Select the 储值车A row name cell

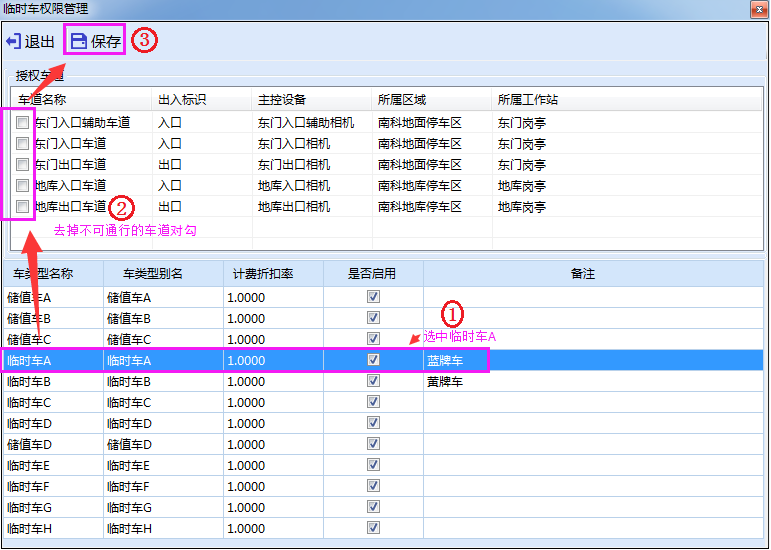coord(53,297)
